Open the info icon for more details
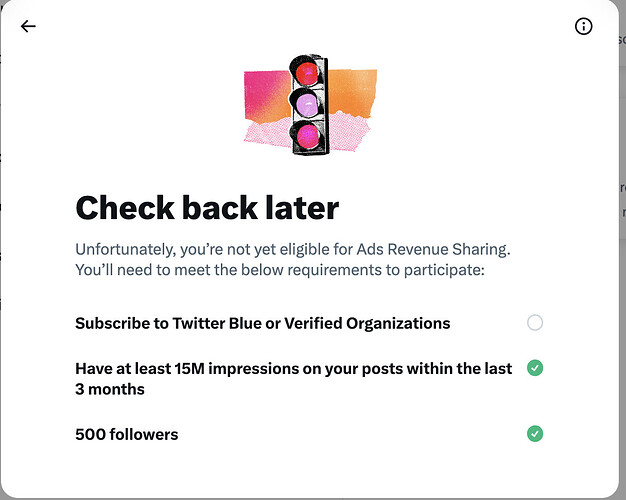The height and width of the screenshot is (500, 626). click(x=583, y=27)
